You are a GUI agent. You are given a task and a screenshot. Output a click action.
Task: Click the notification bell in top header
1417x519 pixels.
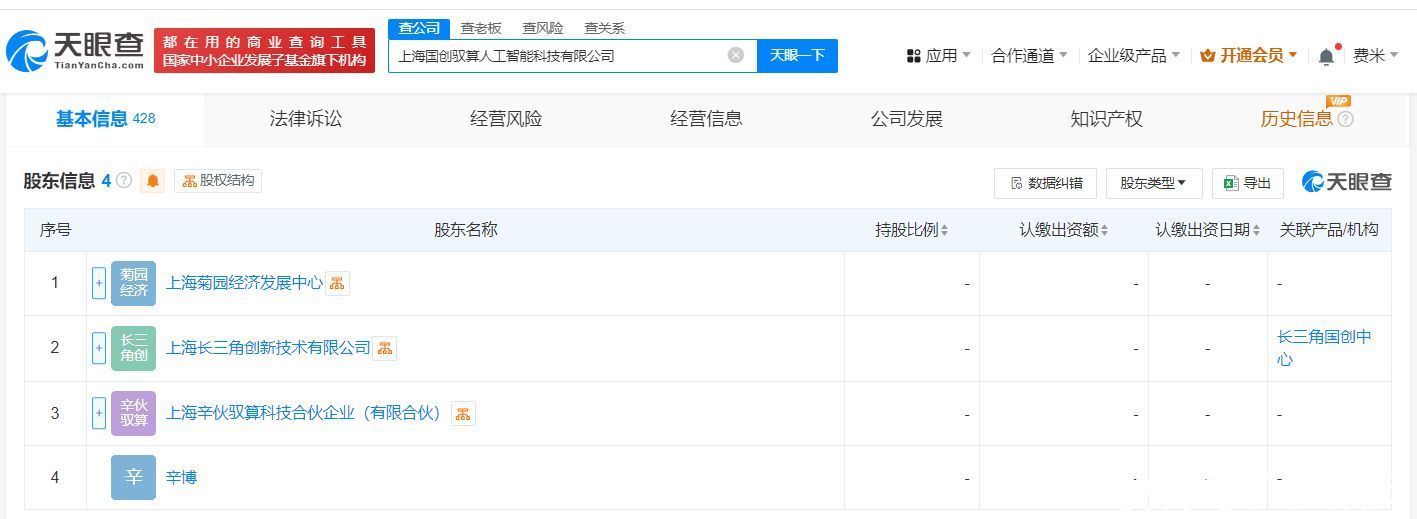tap(1326, 56)
